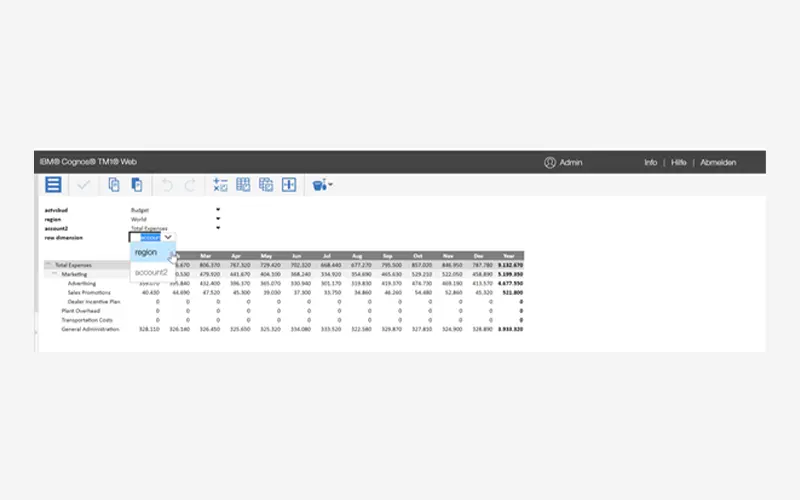Click the Hilfe link
This screenshot has width=800, height=500.
(679, 162)
